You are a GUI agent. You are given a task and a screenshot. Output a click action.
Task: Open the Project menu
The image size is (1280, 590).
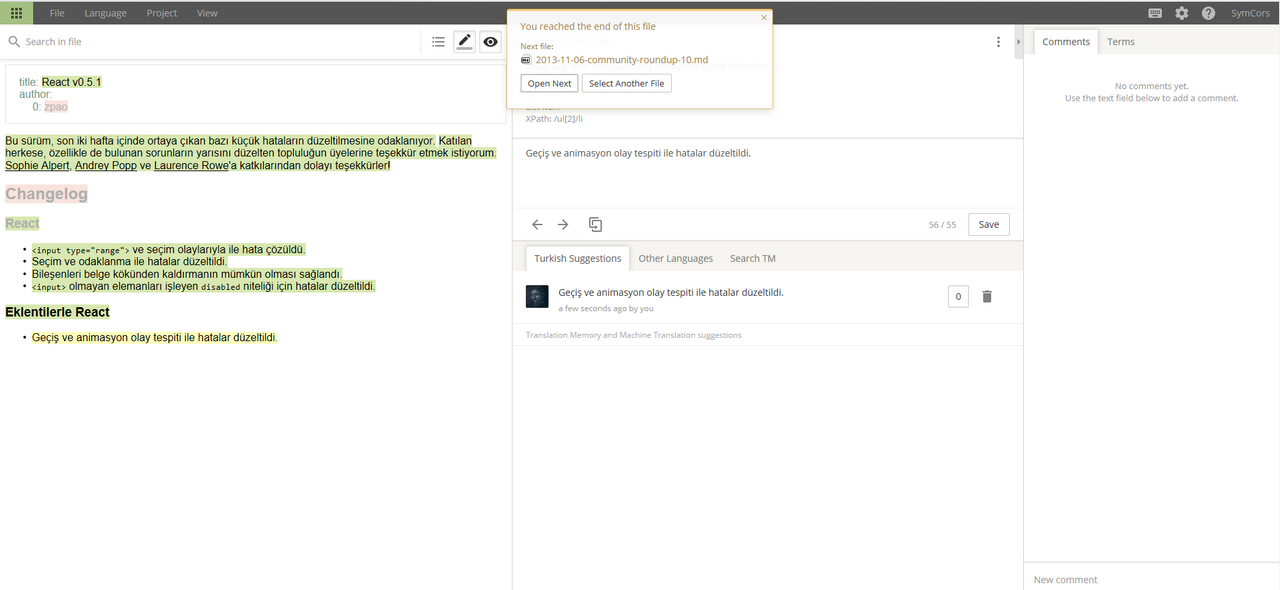(x=161, y=13)
